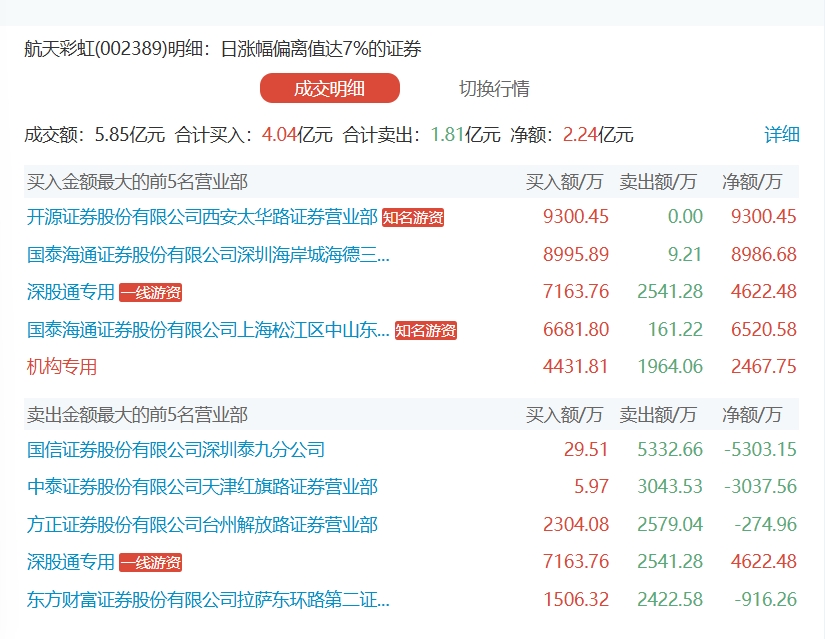Click 机构专用 in buy list

tap(62, 367)
